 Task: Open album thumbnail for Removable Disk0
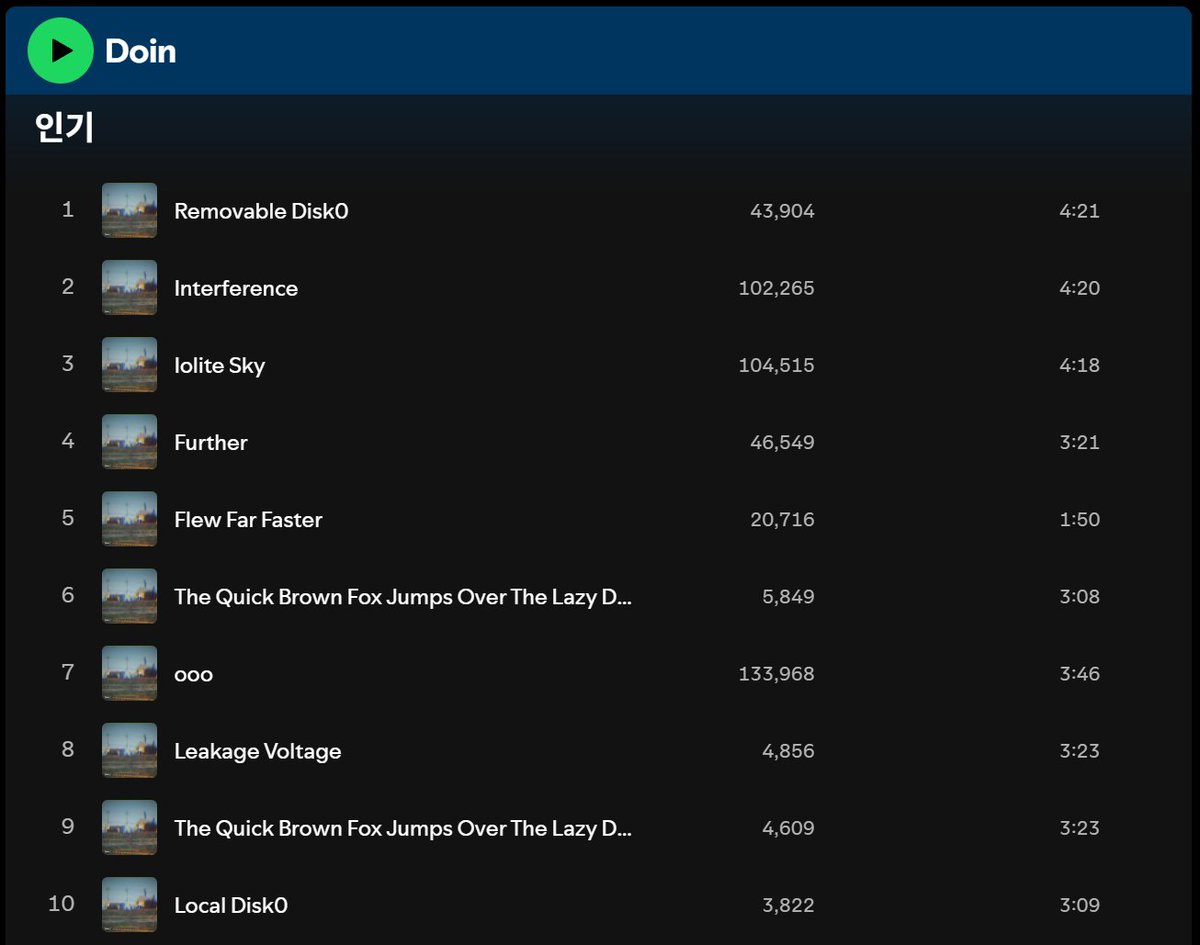click(x=130, y=210)
